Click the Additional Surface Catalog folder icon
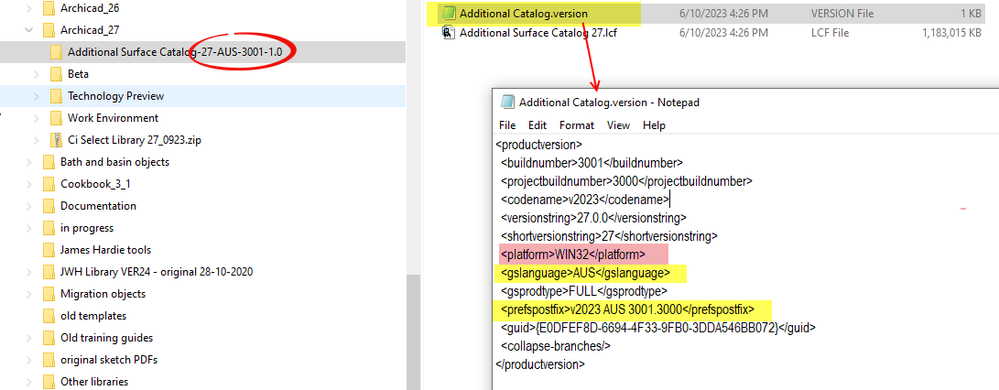 coord(56,52)
